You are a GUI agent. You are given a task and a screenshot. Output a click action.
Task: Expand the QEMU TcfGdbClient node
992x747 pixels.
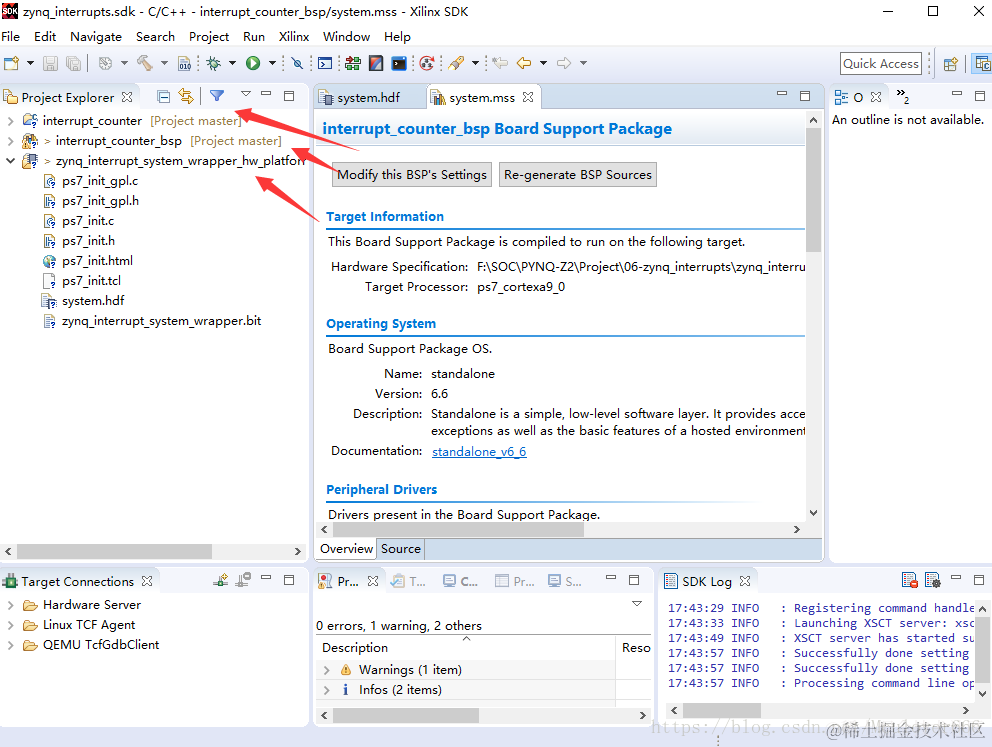(x=10, y=645)
